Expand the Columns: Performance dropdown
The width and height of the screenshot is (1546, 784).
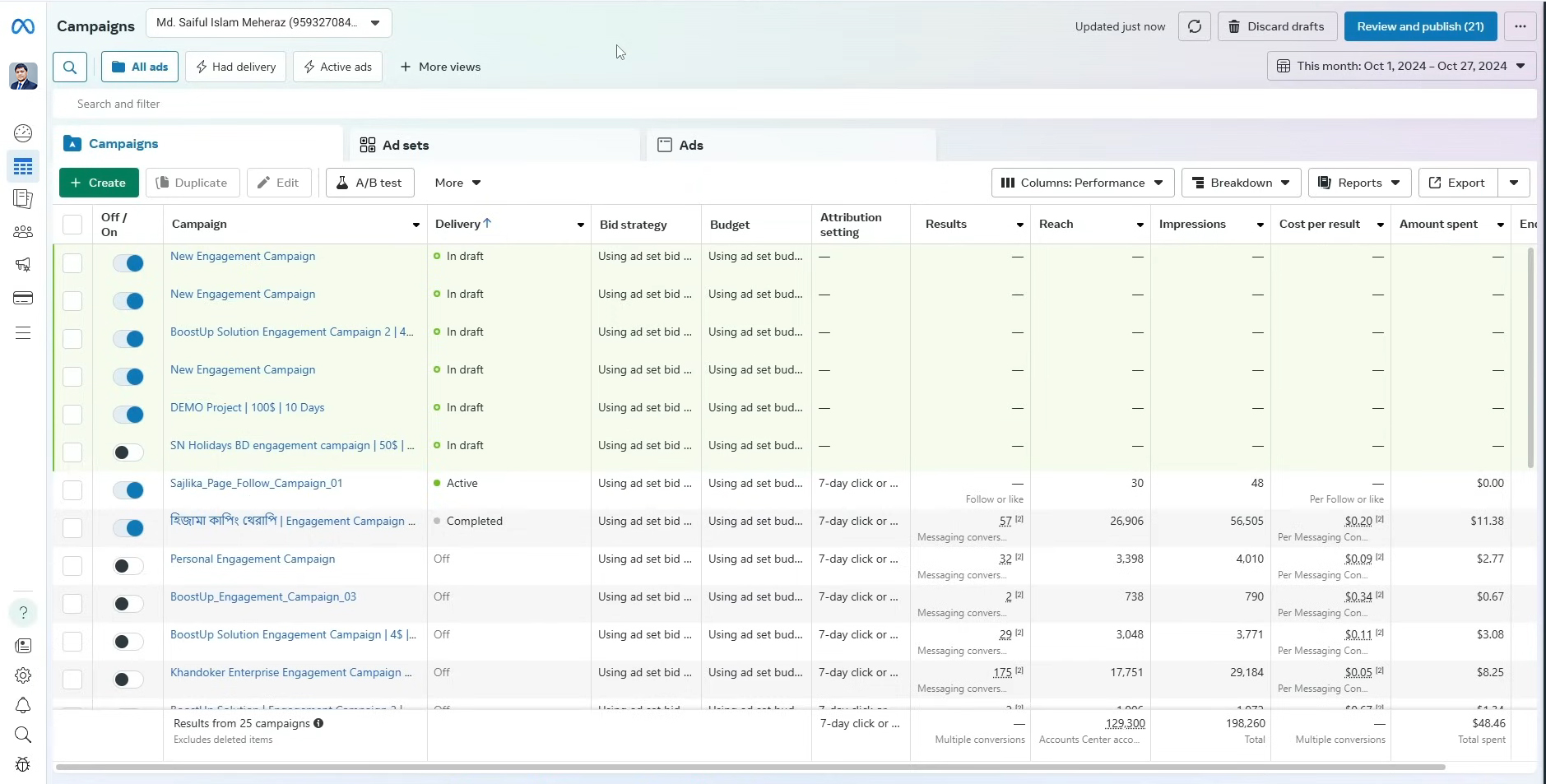pyautogui.click(x=1082, y=183)
